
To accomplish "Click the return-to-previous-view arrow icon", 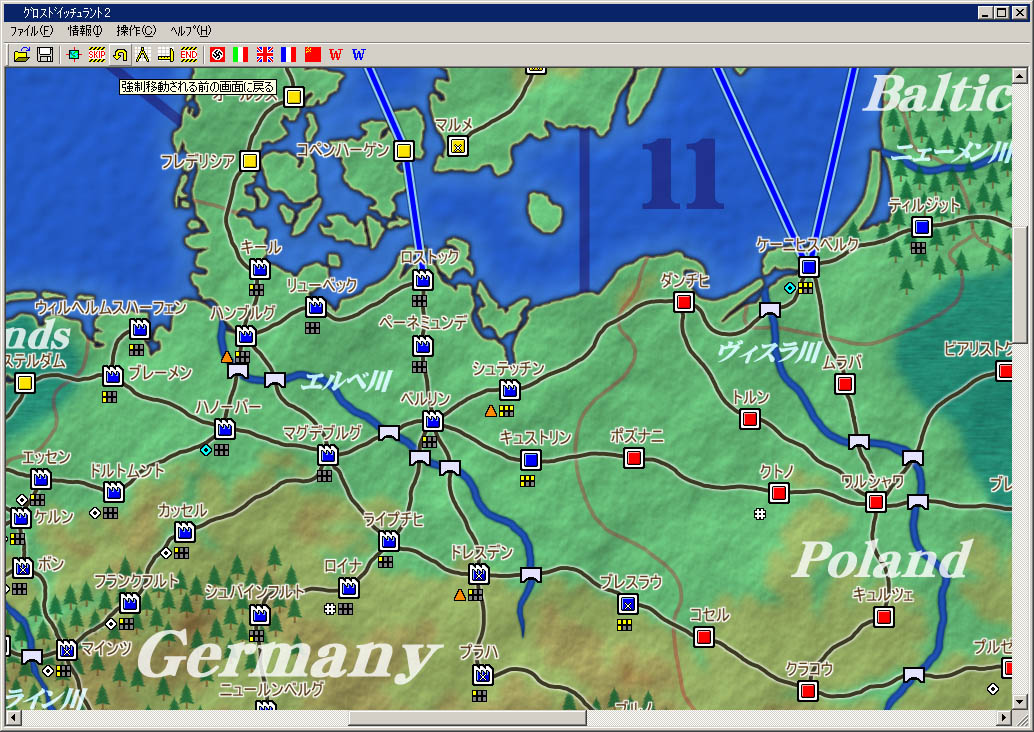I will pos(120,54).
